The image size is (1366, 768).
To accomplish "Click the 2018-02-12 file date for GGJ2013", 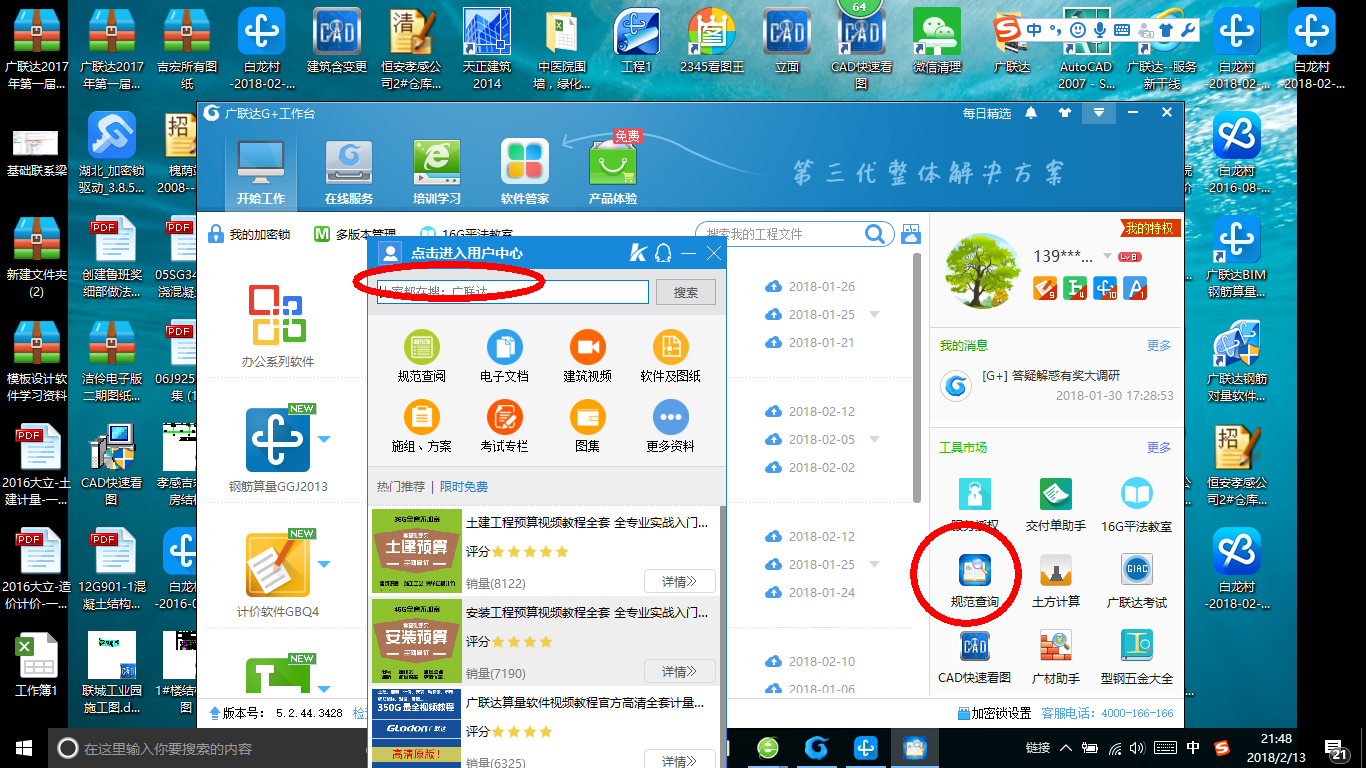I will click(x=821, y=411).
